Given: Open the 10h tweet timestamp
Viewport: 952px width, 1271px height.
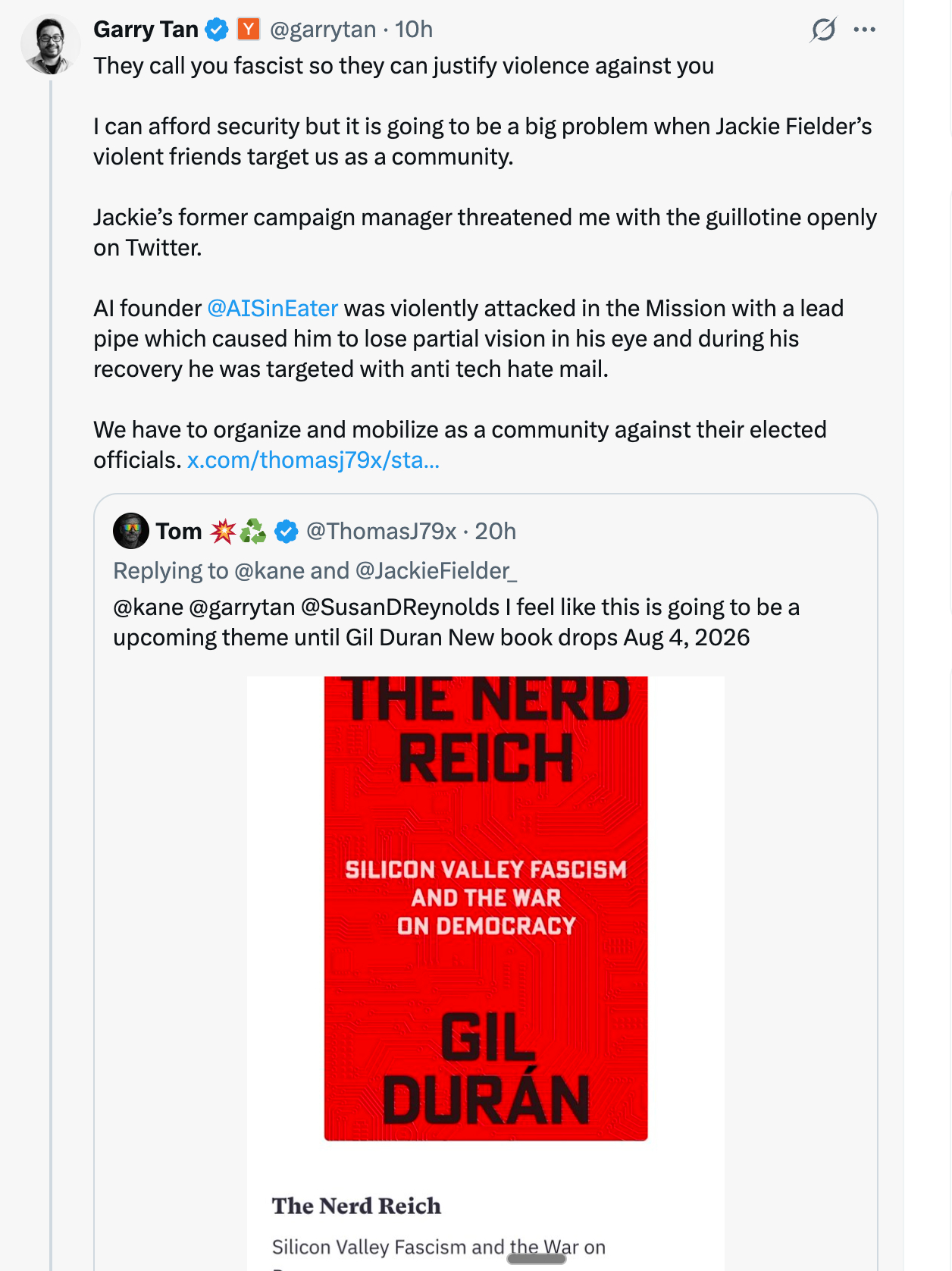Looking at the screenshot, I should click(x=414, y=30).
